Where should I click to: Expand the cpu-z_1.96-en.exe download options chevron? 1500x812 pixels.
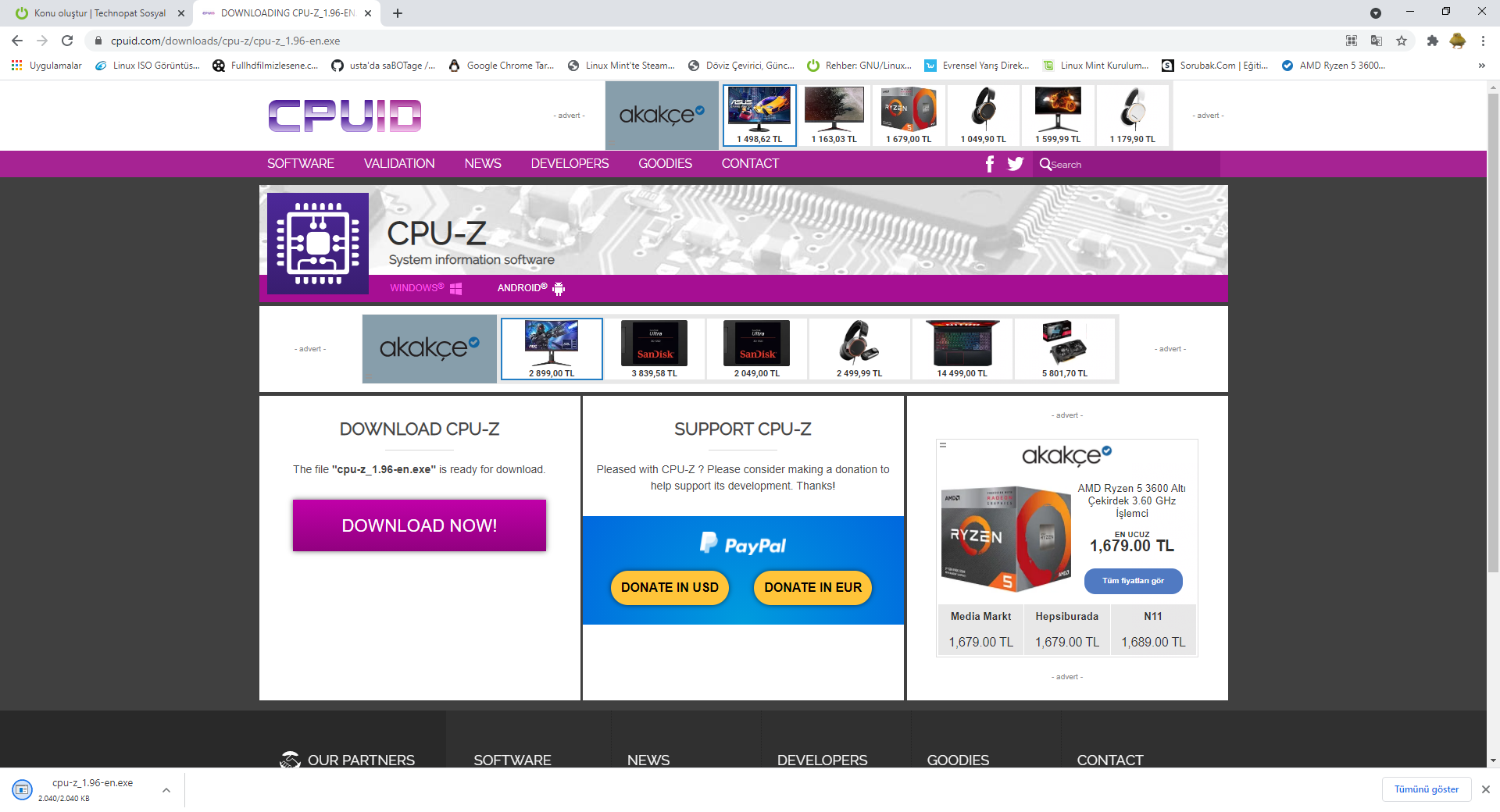(166, 790)
